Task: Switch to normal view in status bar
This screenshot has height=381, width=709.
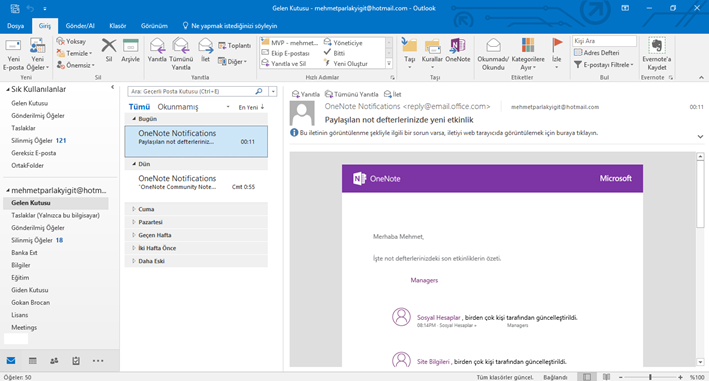Action: tap(586, 377)
